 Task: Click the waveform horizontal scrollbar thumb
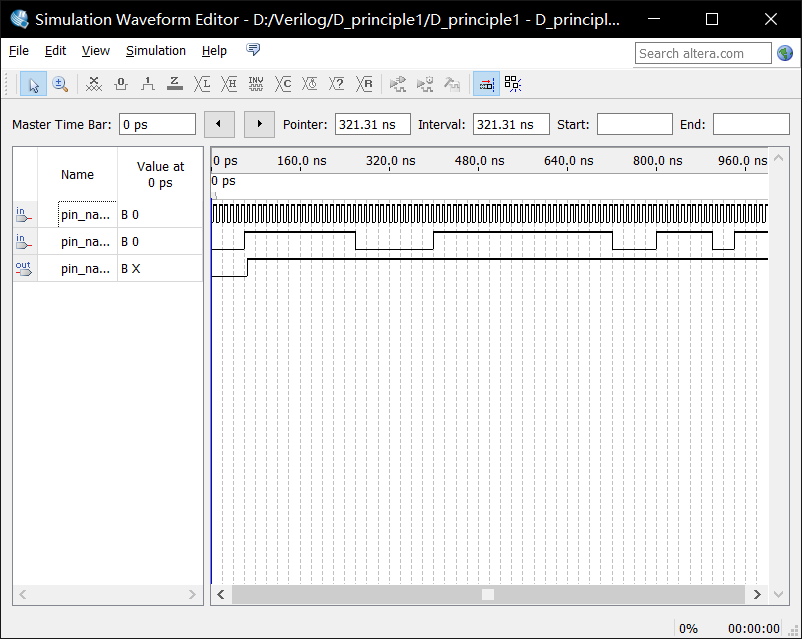(488, 594)
